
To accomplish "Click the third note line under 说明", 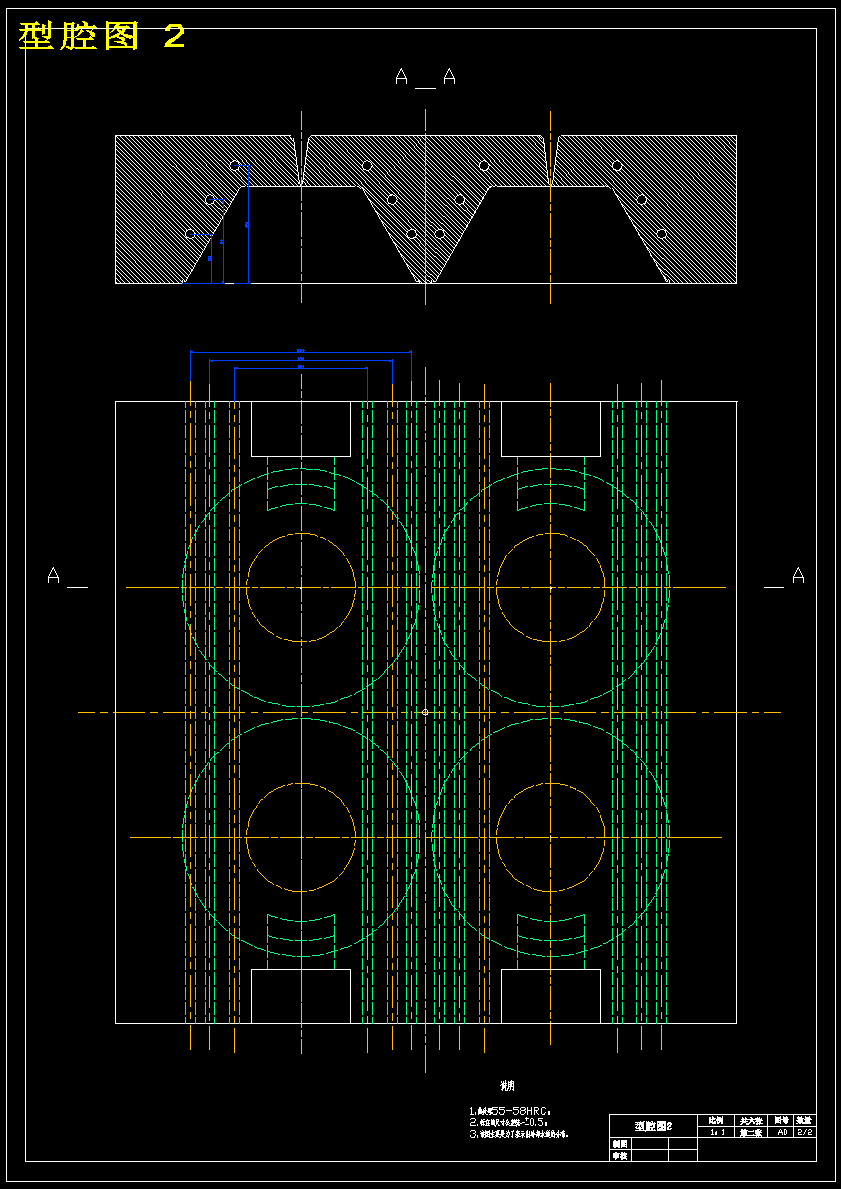I will pos(519,1135).
